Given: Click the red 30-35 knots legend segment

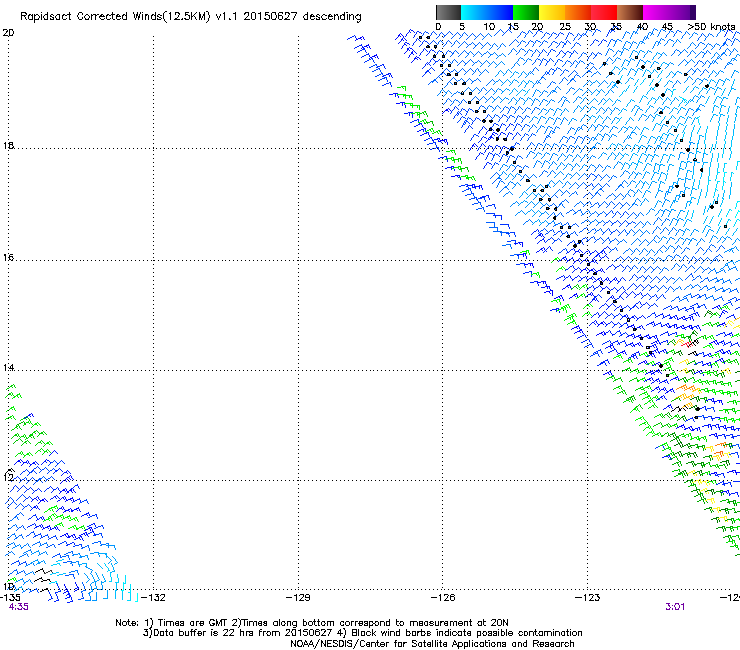Looking at the screenshot, I should tap(604, 12).
